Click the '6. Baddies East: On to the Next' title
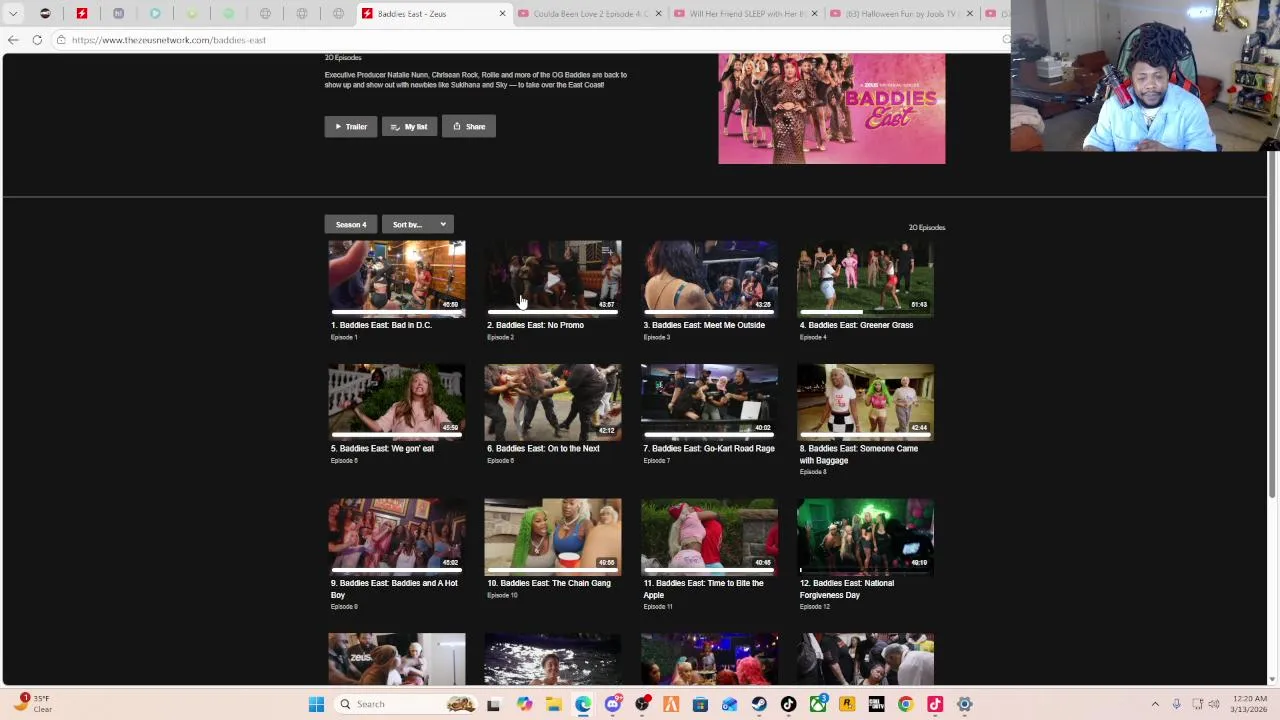The height and width of the screenshot is (720, 1280). point(543,449)
